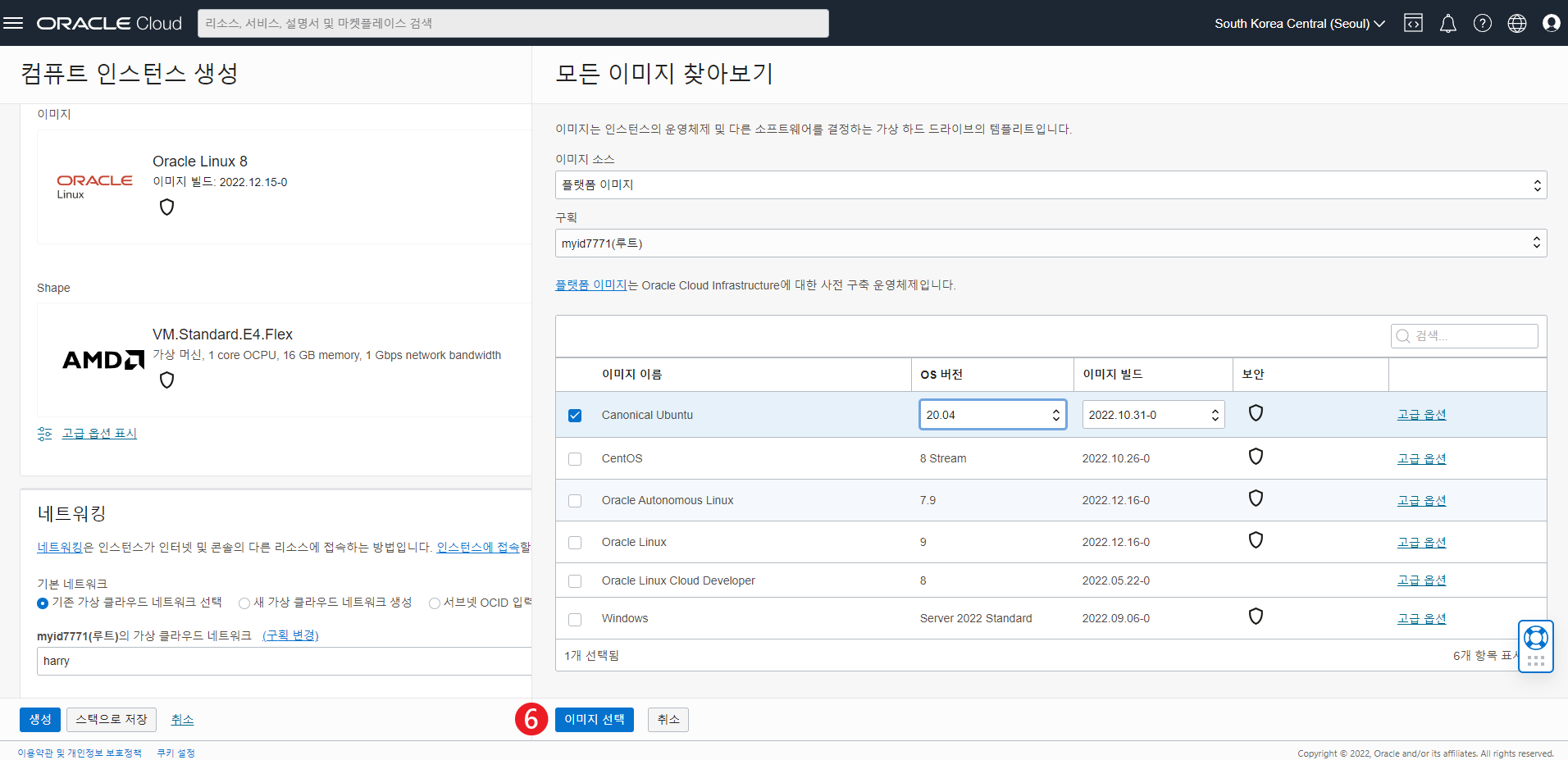Check the CentOS image checkbox

click(x=575, y=459)
